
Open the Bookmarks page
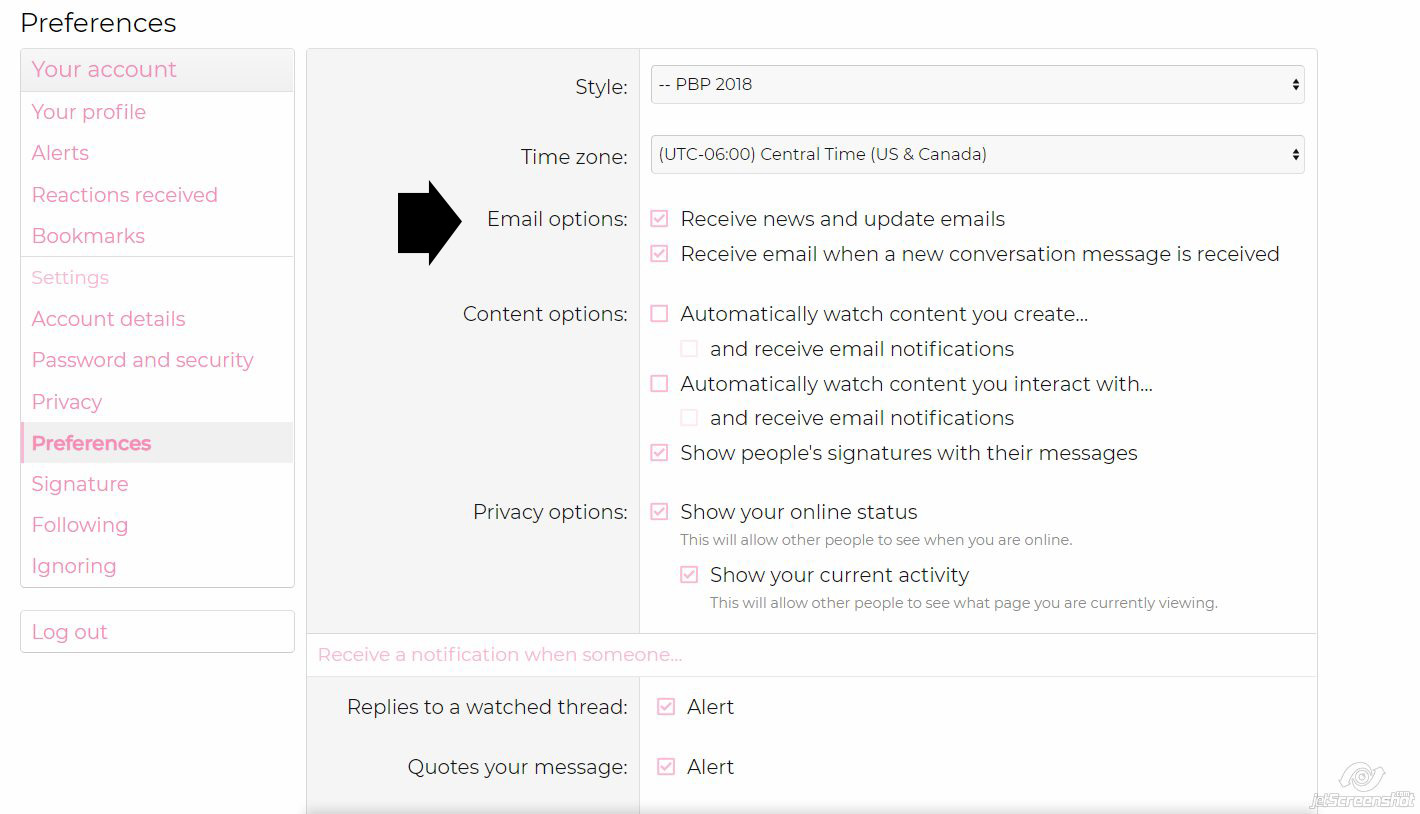pos(89,236)
